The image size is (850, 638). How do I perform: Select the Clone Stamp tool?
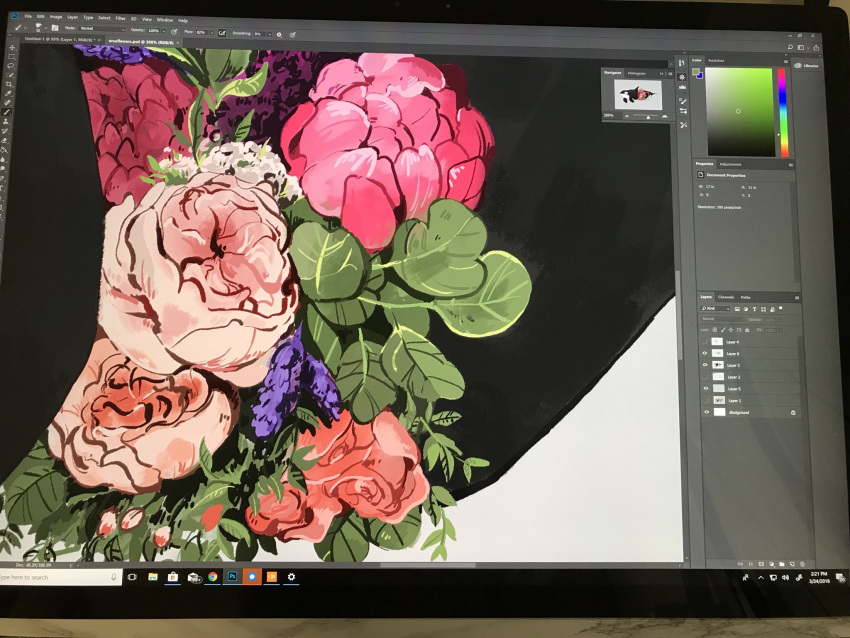pyautogui.click(x=6, y=121)
